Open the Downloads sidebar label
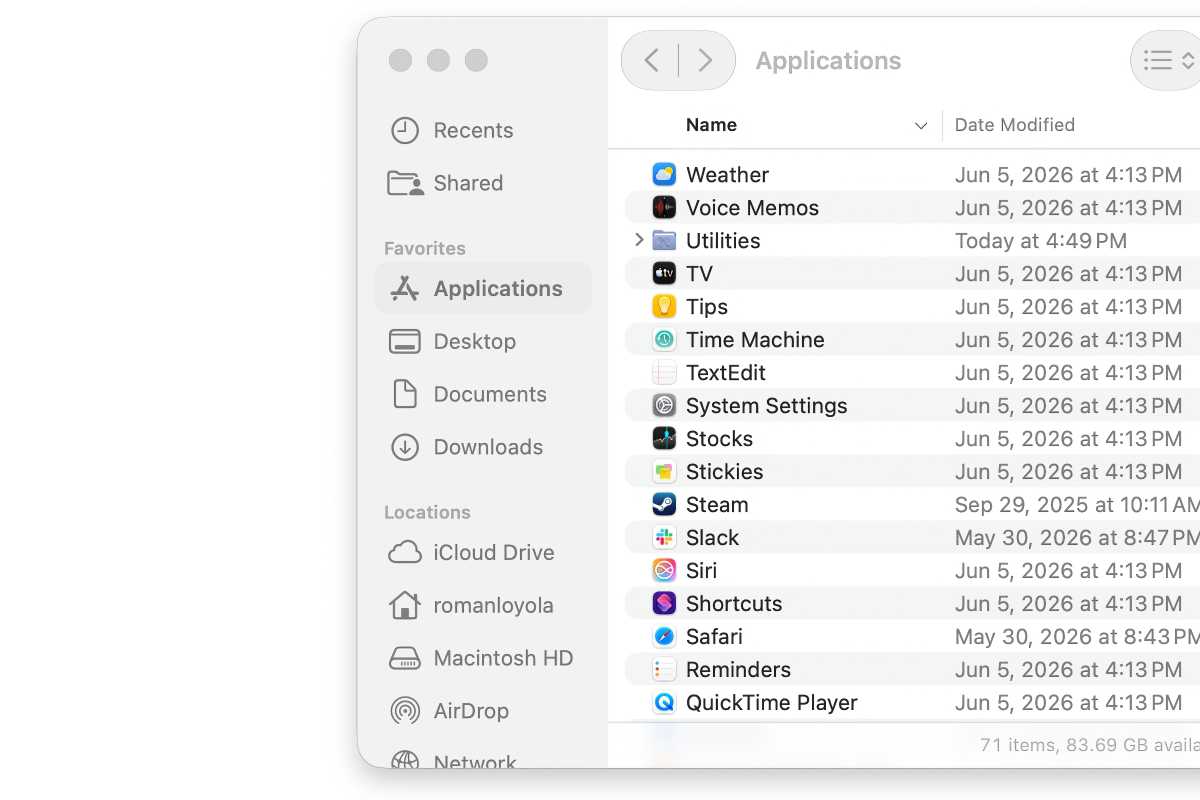 (x=488, y=447)
